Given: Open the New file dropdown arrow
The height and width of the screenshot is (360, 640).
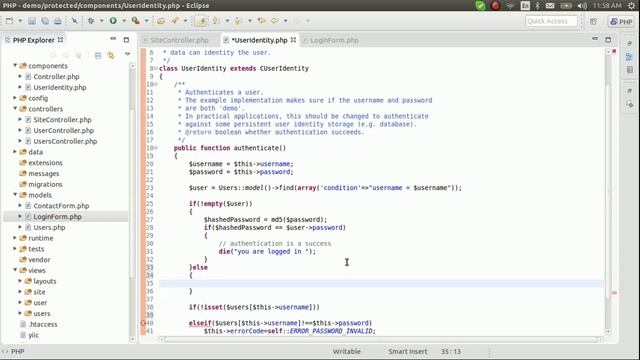Looking at the screenshot, I should pos(20,21).
